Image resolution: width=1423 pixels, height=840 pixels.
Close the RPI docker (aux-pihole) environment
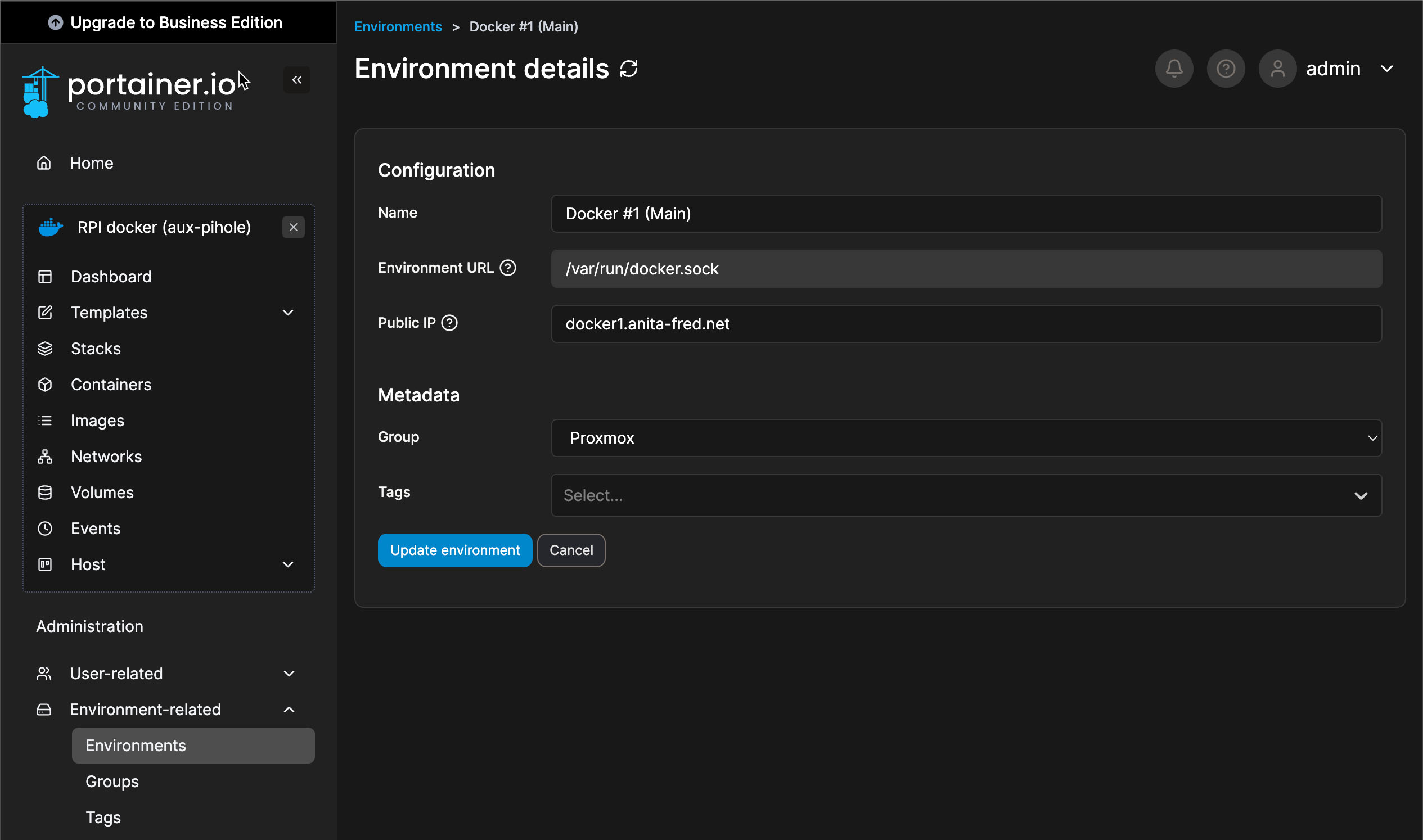[x=294, y=227]
